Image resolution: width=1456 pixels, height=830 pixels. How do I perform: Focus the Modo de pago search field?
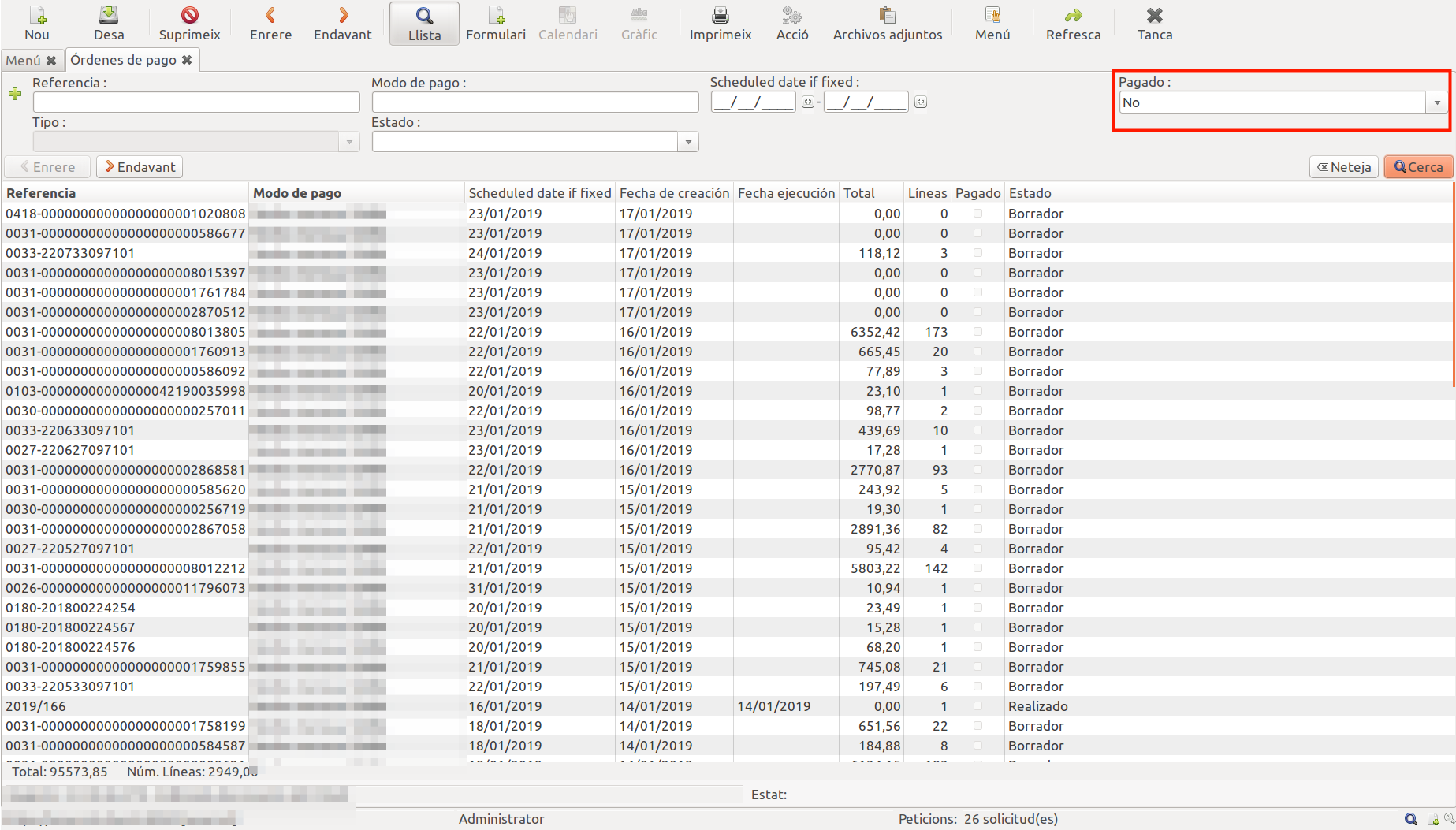pos(535,102)
